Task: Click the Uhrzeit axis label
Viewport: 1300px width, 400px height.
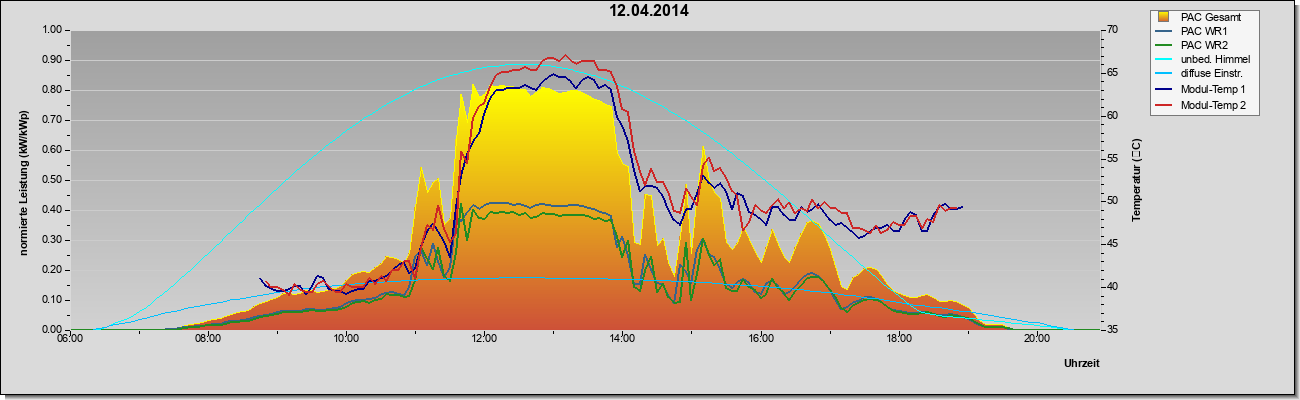Action: pyautogui.click(x=1082, y=364)
